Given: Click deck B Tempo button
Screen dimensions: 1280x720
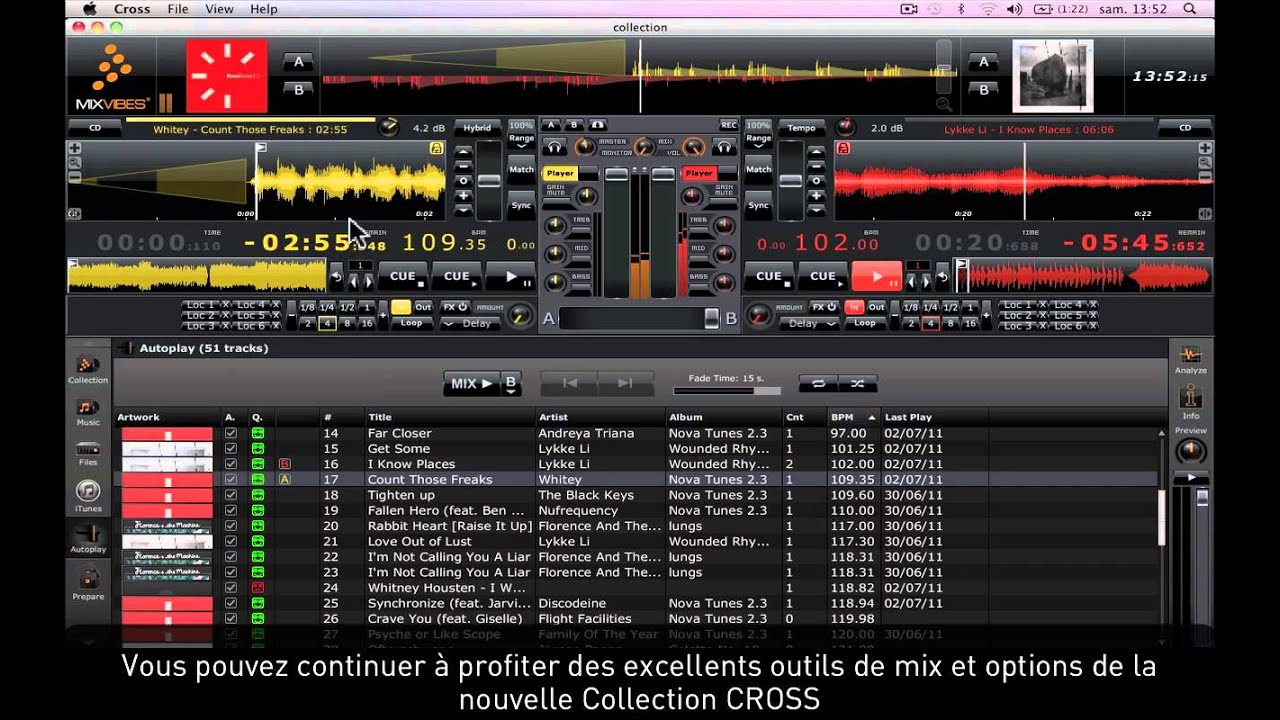Looking at the screenshot, I should point(801,128).
